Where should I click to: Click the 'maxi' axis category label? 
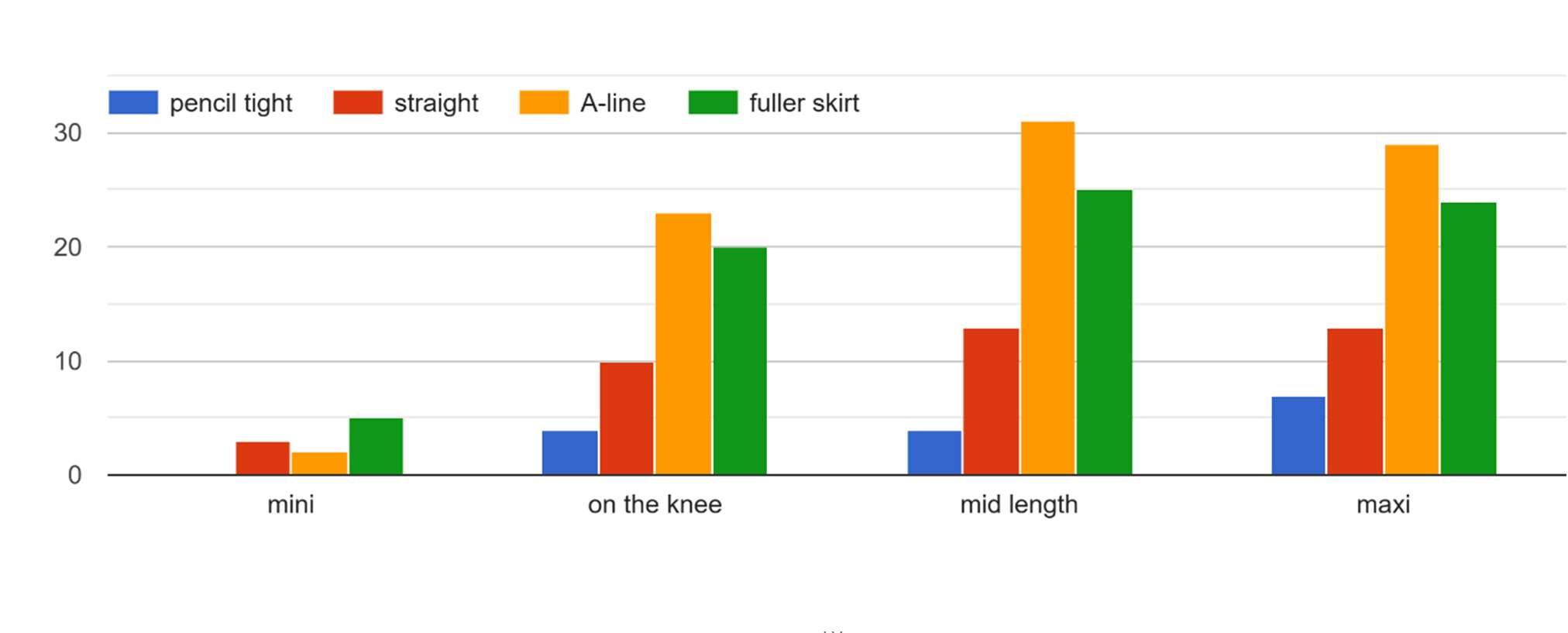pyautogui.click(x=1383, y=504)
